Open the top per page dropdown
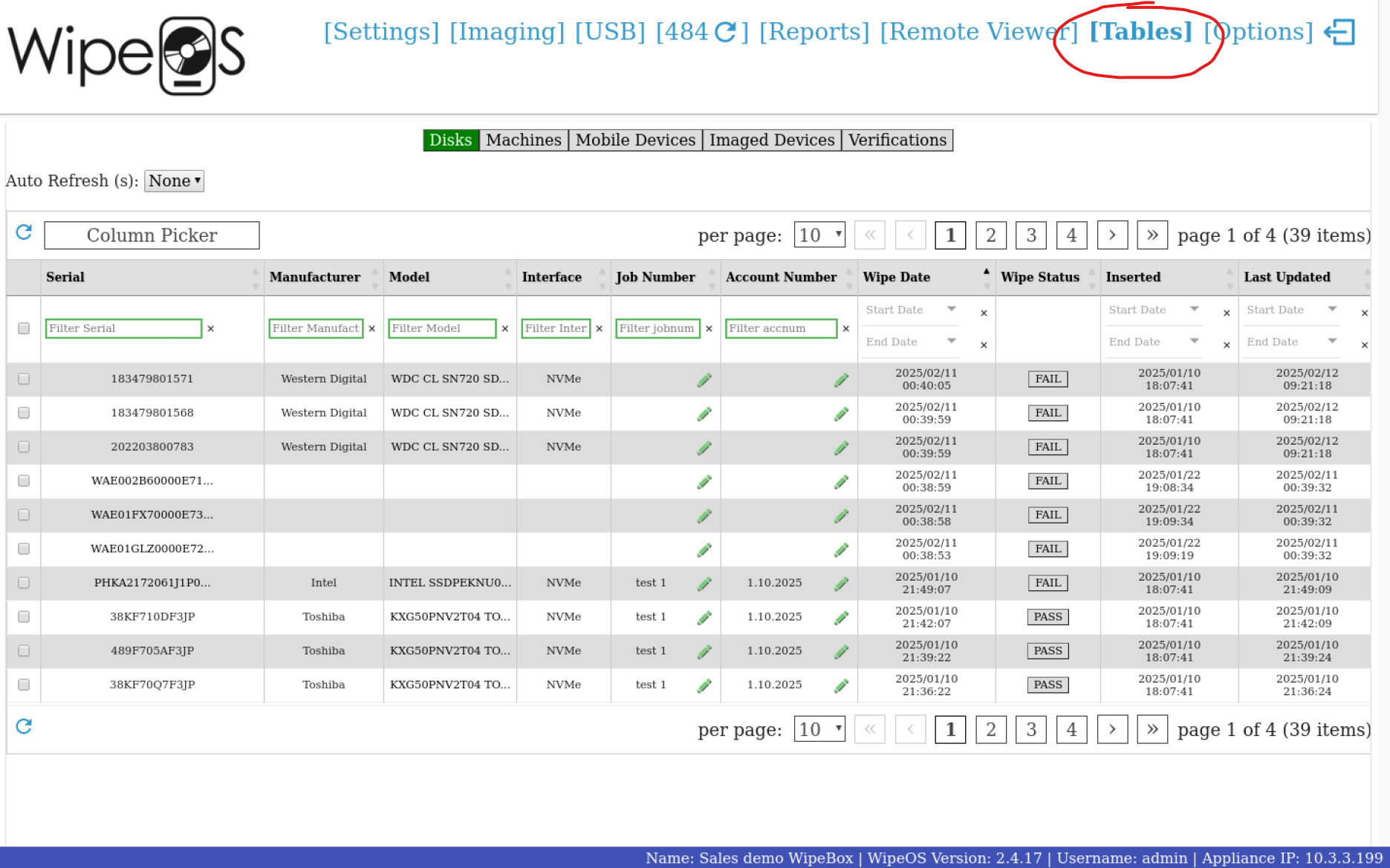Image resolution: width=1390 pixels, height=868 pixels. [819, 235]
